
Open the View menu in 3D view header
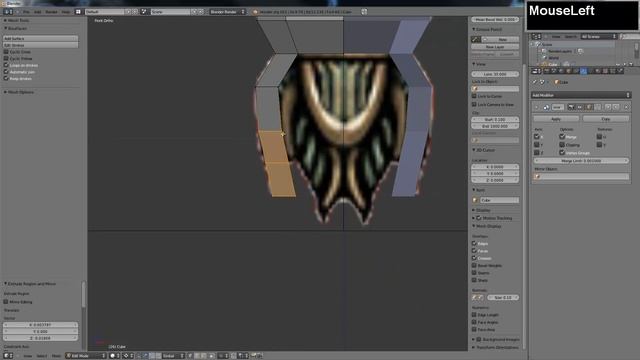click(28, 356)
